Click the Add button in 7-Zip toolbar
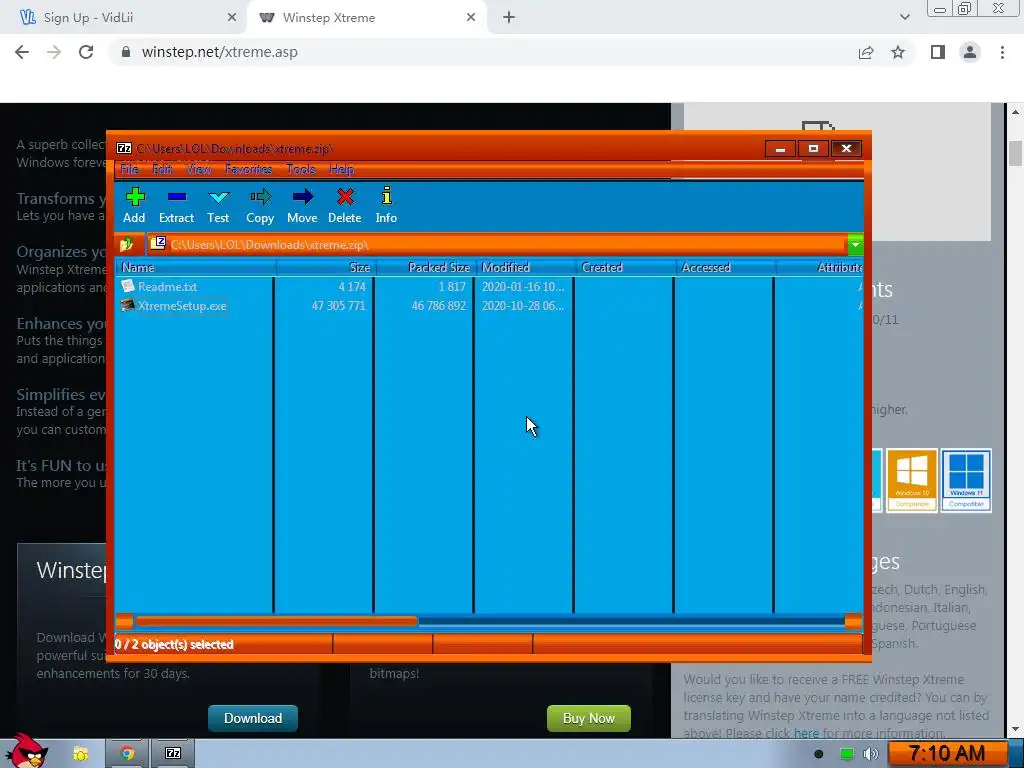This screenshot has height=768, width=1024. pos(135,205)
